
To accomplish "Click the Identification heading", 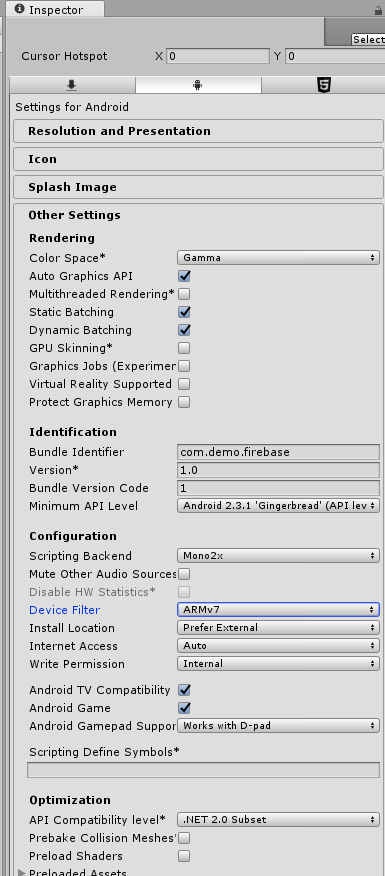I will tap(73, 432).
